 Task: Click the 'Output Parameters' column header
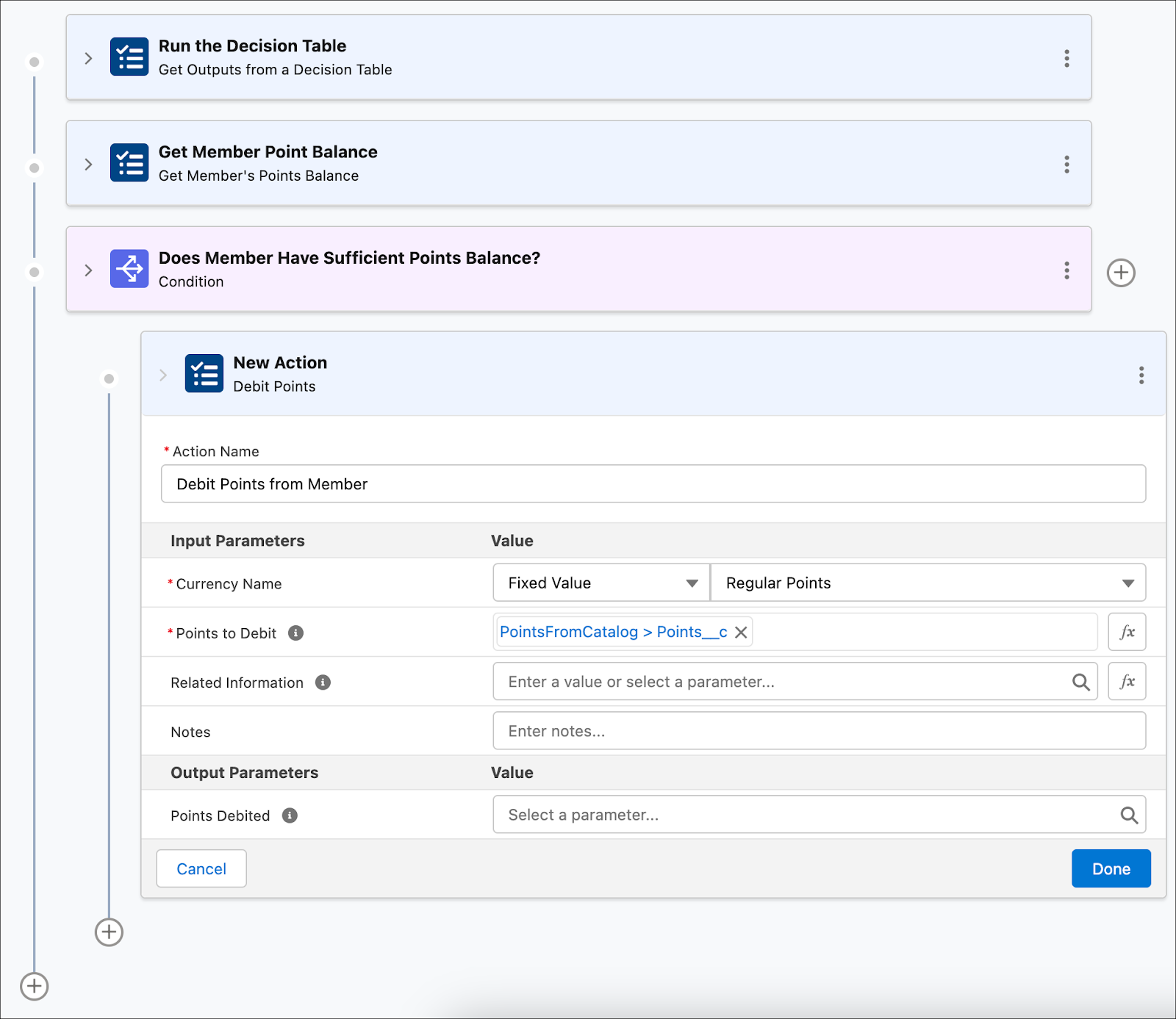pos(244,773)
